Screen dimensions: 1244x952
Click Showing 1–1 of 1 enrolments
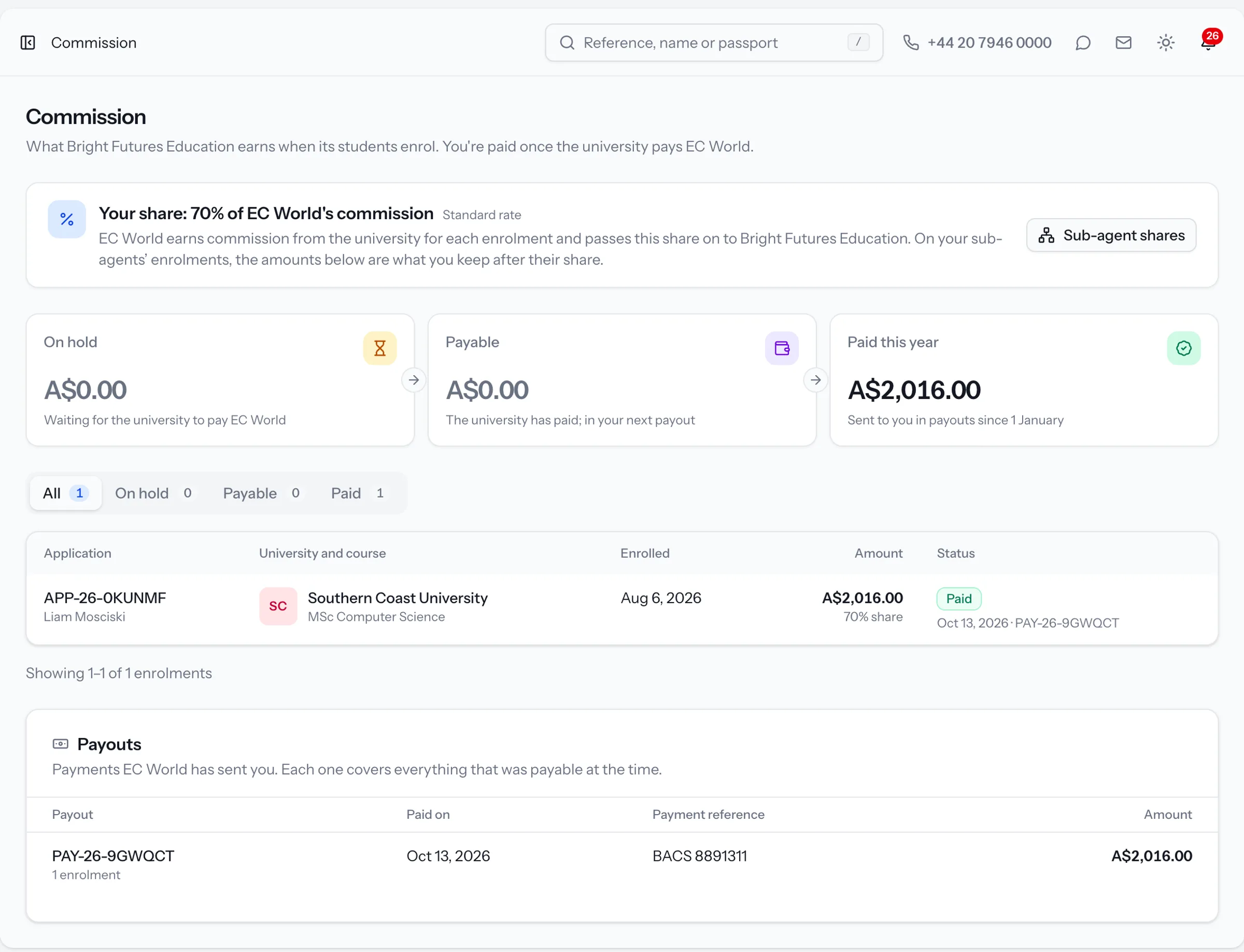pos(119,673)
